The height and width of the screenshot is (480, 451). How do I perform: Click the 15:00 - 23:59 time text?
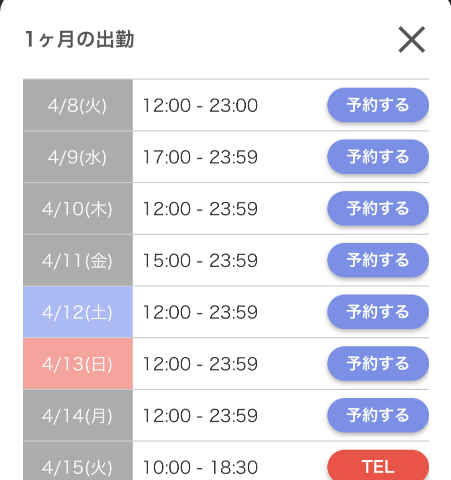point(200,260)
